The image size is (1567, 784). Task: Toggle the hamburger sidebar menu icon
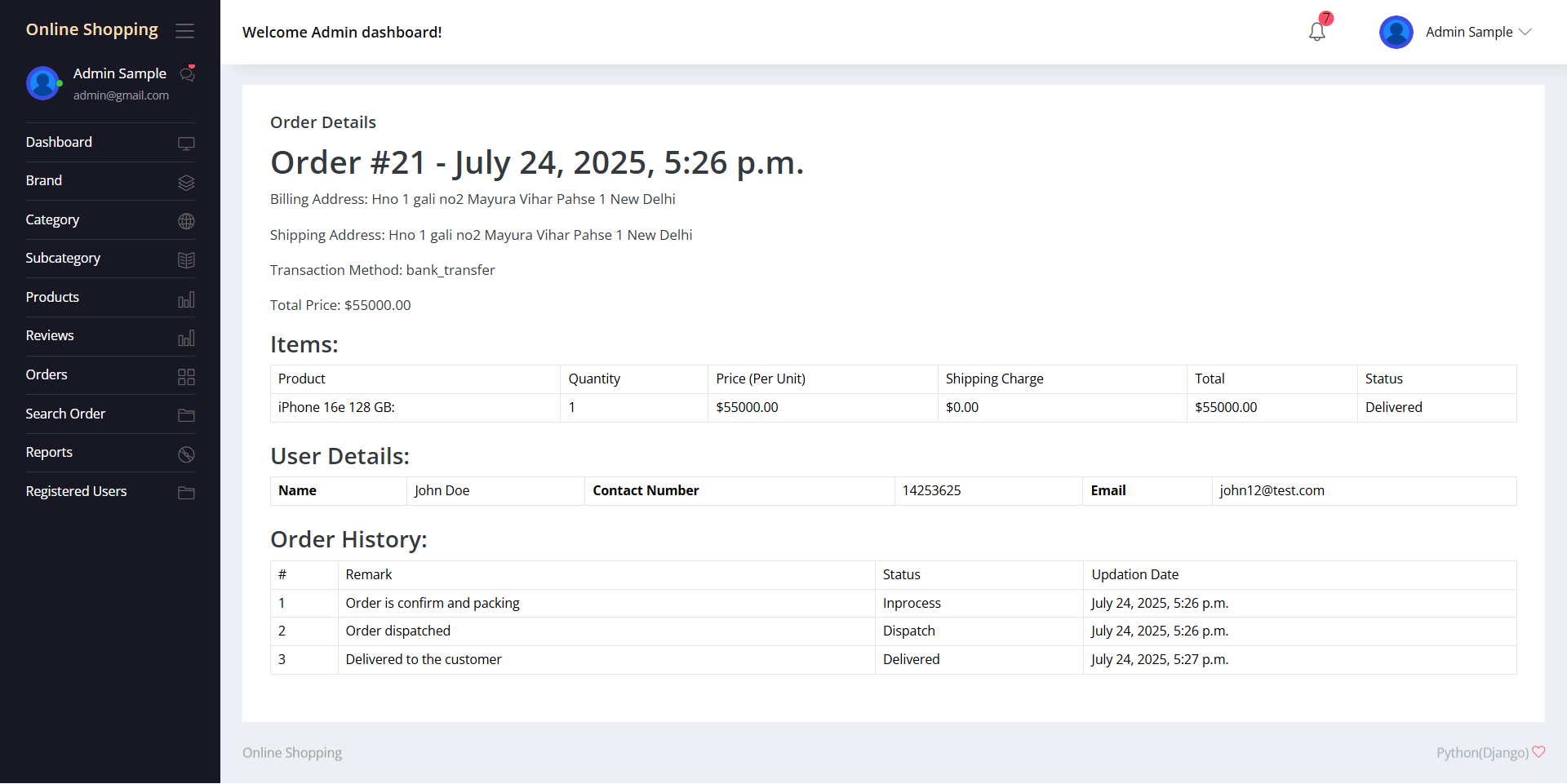[185, 31]
